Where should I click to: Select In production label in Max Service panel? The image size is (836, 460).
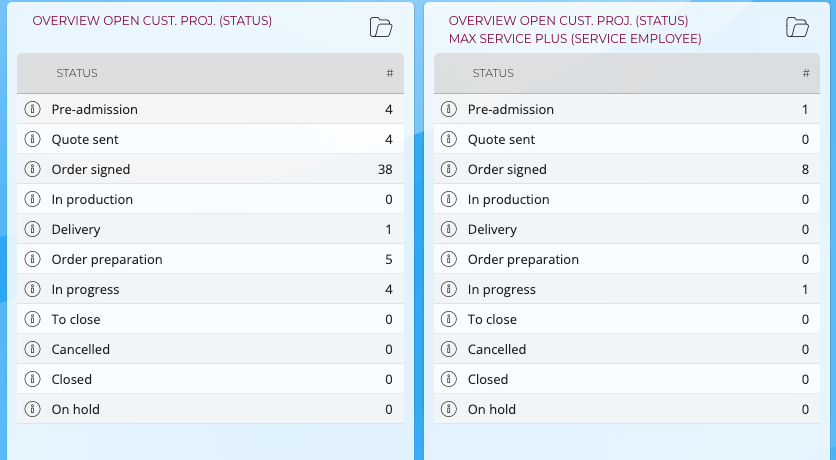[x=508, y=199]
